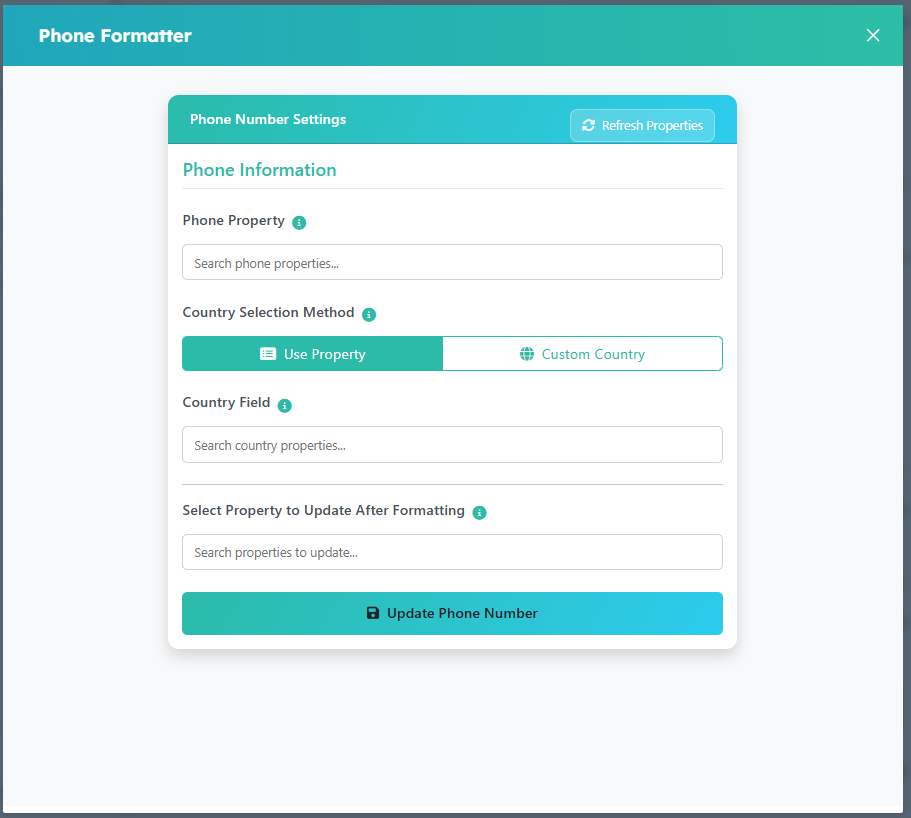This screenshot has width=911, height=818.
Task: Click the floppy disk save icon
Action: (373, 613)
